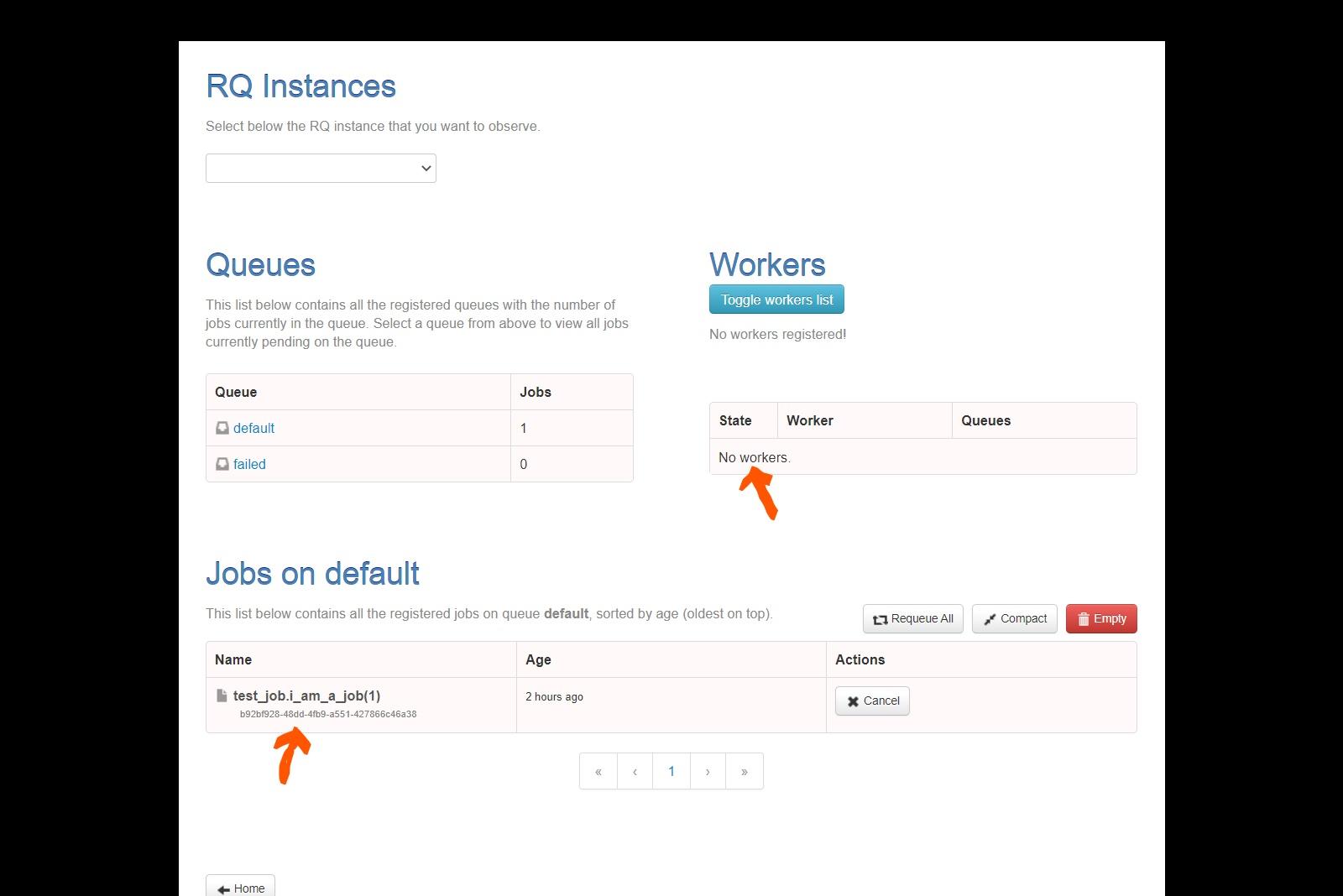Go to the previous page of jobs

(635, 770)
